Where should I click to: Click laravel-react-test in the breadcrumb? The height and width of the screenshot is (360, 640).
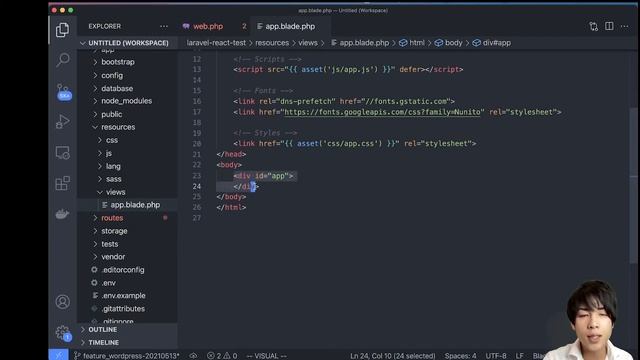tap(216, 43)
